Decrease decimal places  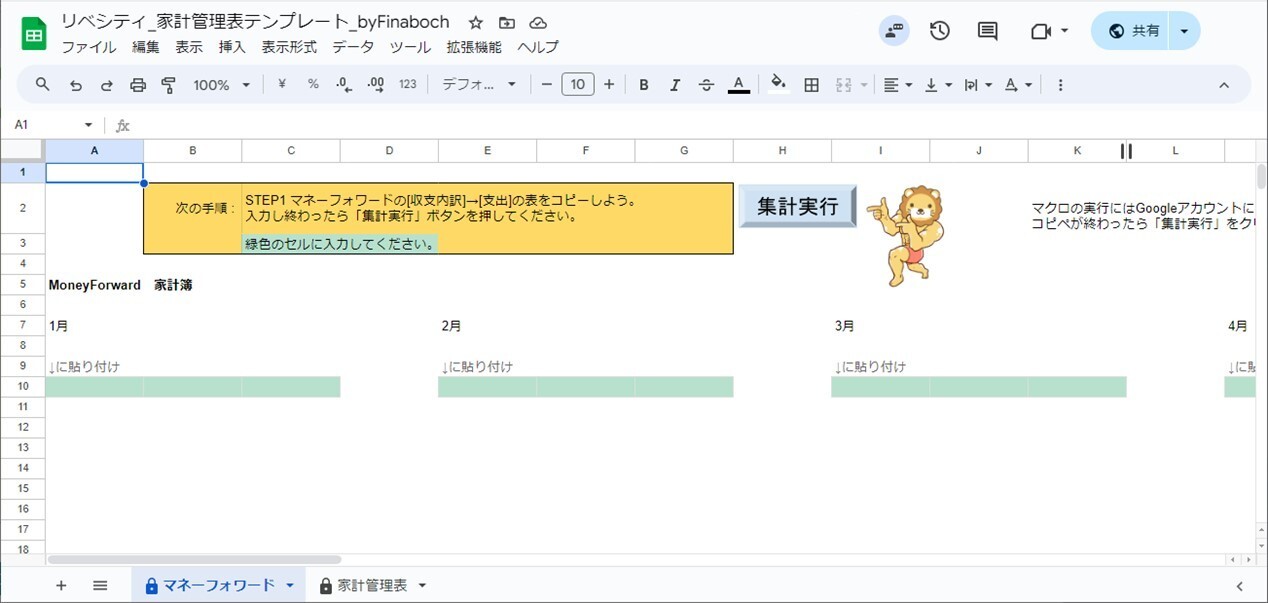click(344, 85)
